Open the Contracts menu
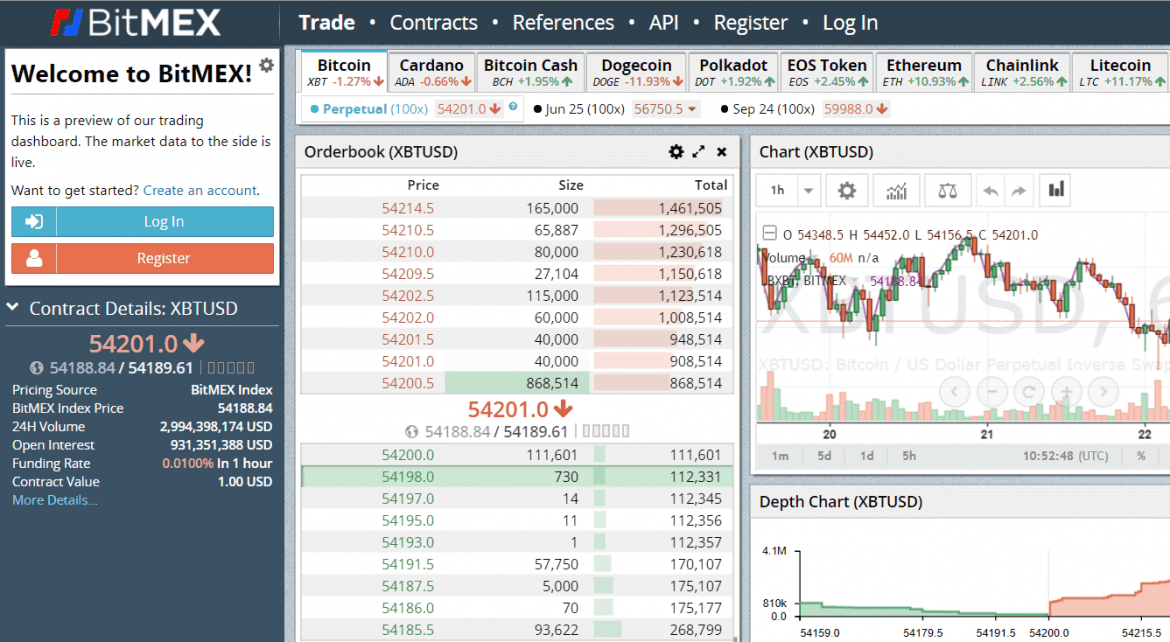Image resolution: width=1170 pixels, height=642 pixels. click(433, 22)
